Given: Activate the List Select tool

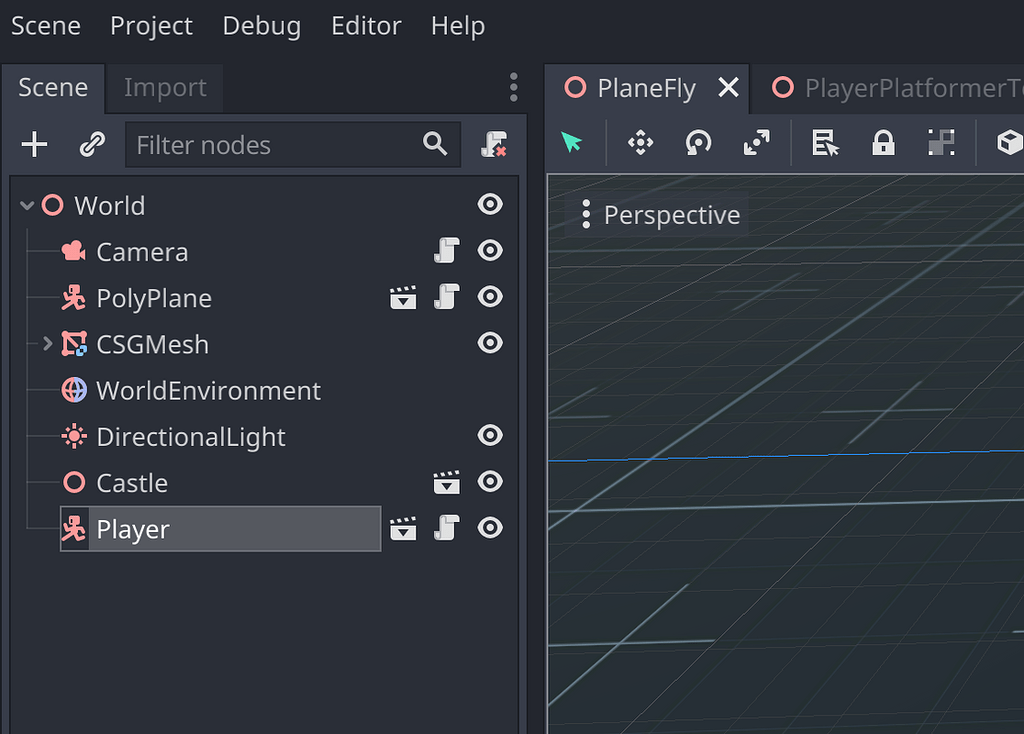Looking at the screenshot, I should (x=825, y=143).
